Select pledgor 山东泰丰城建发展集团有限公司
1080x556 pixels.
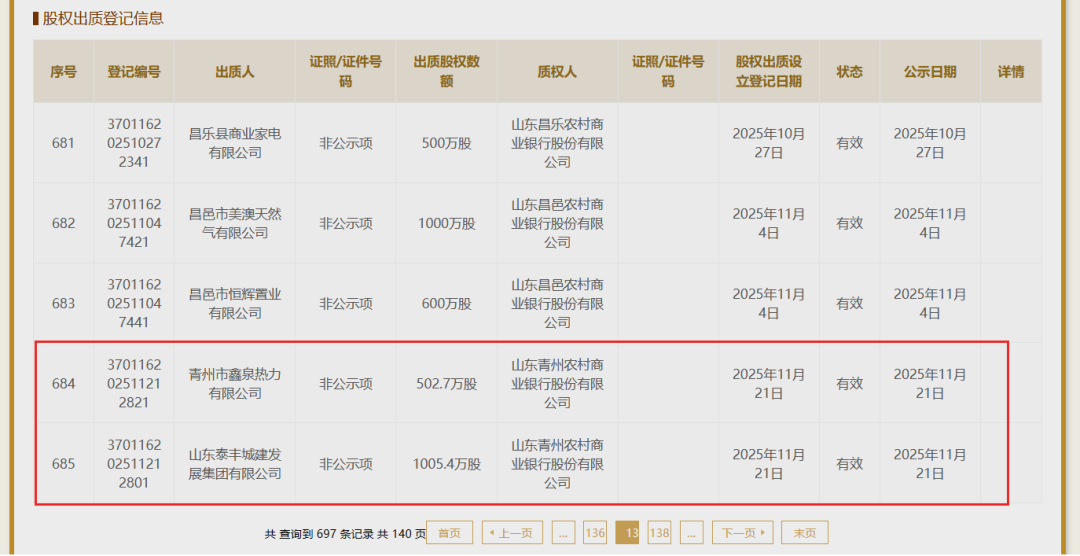point(235,463)
